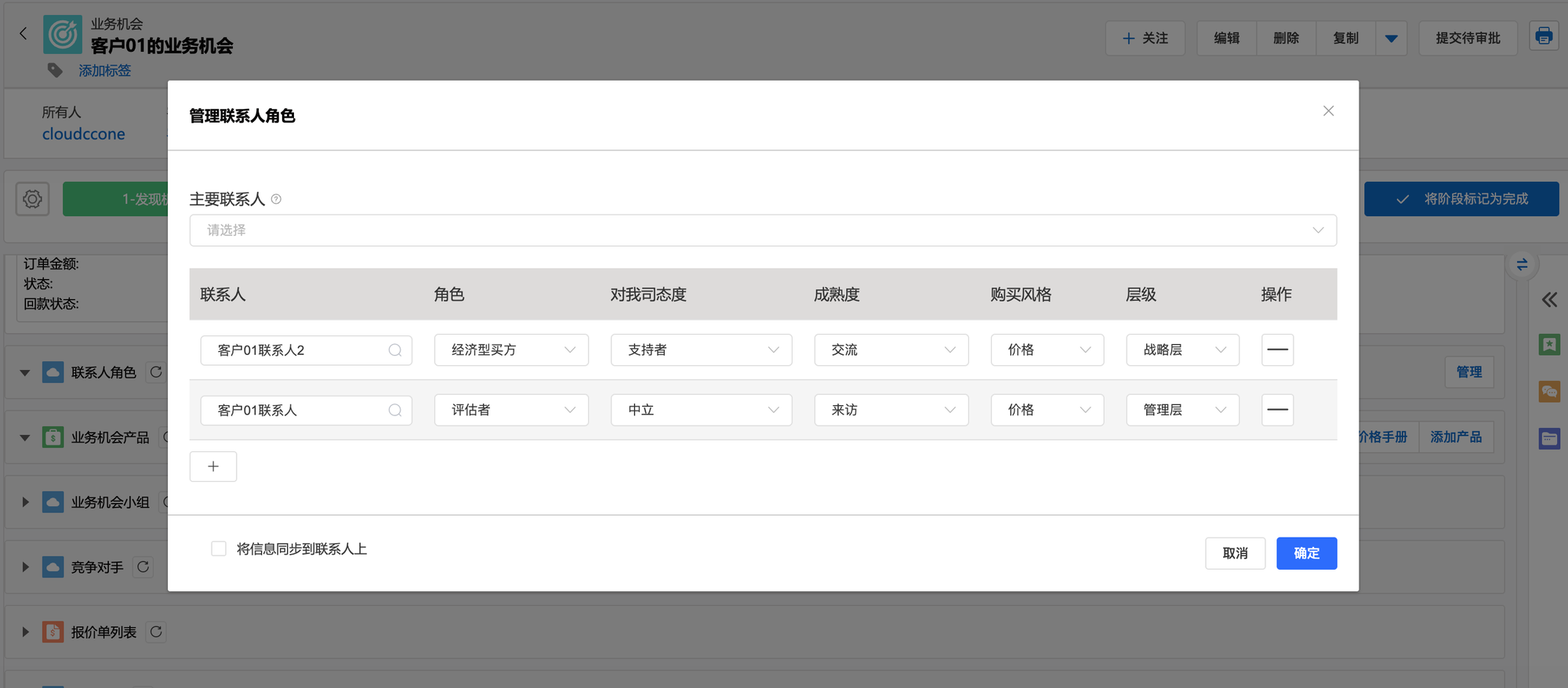Click the back arrow beside opportunity title
The height and width of the screenshot is (688, 1568).
(x=23, y=34)
